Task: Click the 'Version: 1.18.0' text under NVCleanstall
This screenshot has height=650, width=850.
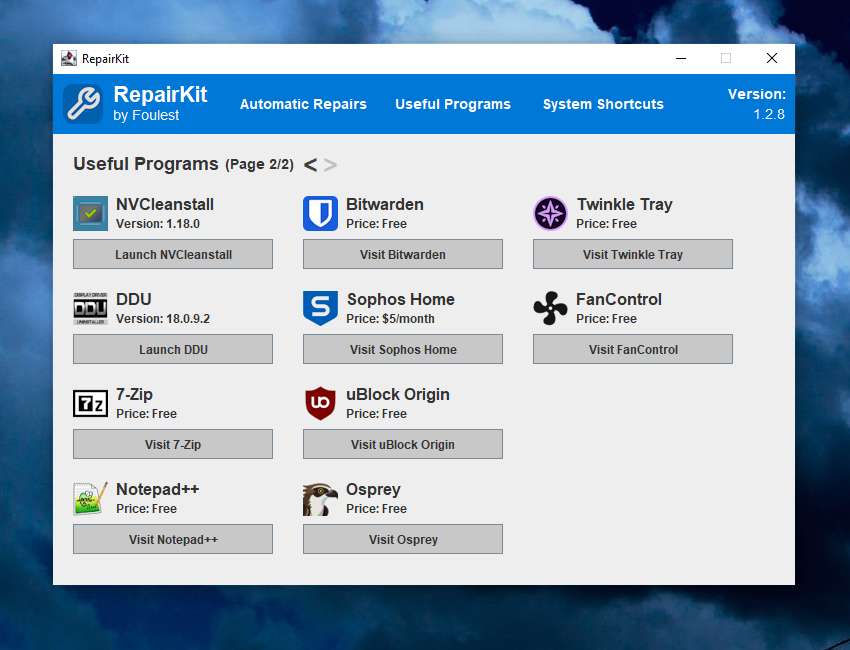Action: 158,224
